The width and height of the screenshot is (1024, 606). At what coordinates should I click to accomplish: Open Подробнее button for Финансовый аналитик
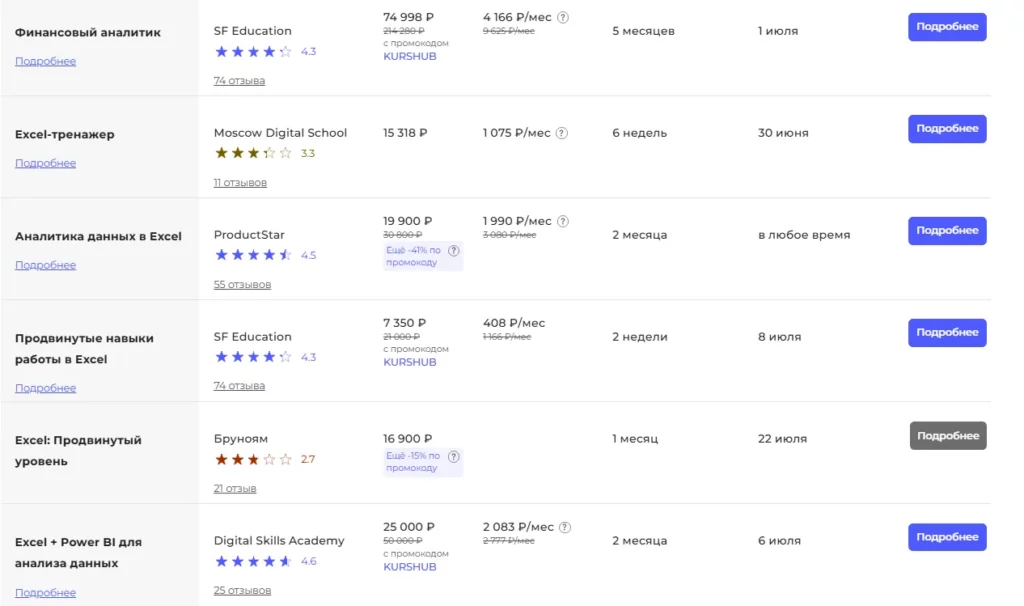(947, 27)
